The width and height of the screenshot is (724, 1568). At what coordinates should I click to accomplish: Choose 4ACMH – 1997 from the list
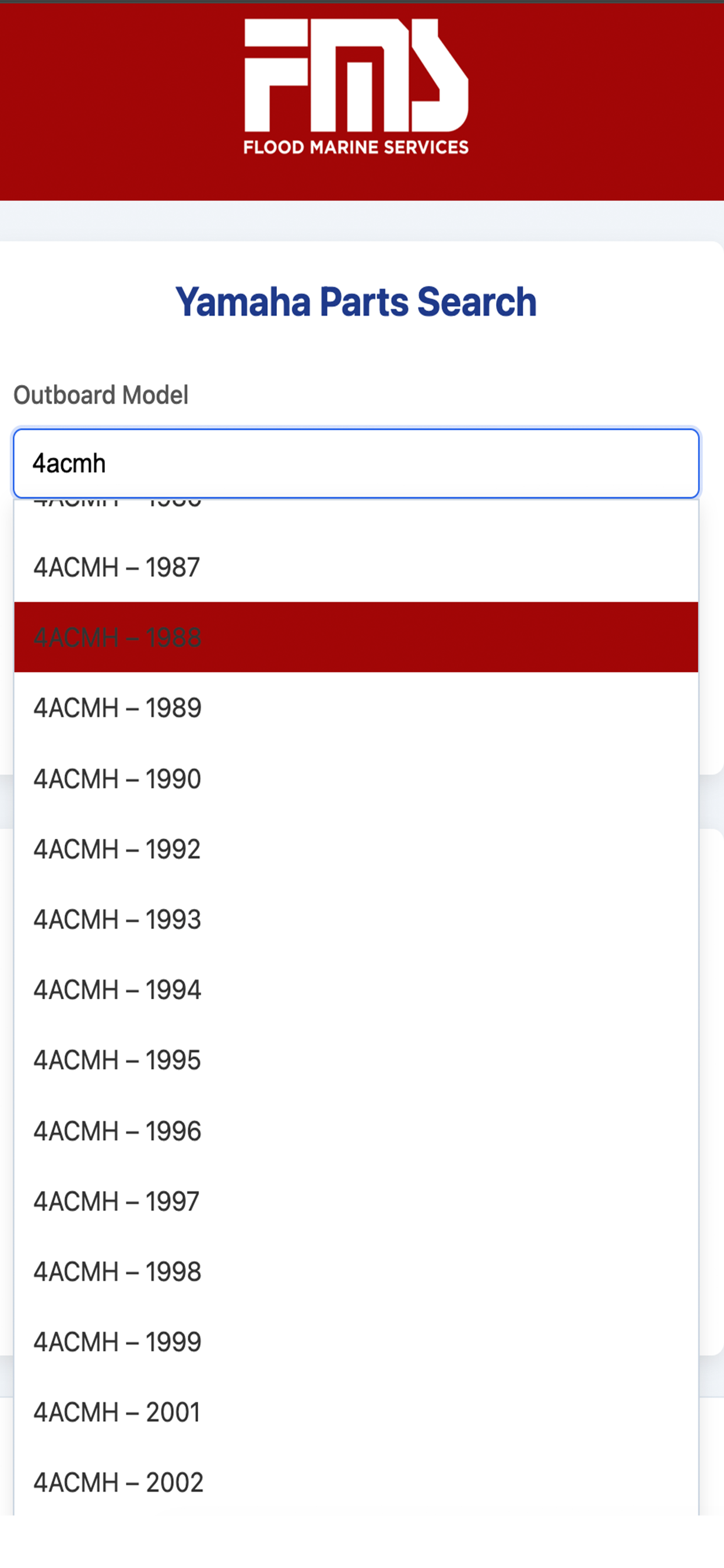tap(356, 1202)
